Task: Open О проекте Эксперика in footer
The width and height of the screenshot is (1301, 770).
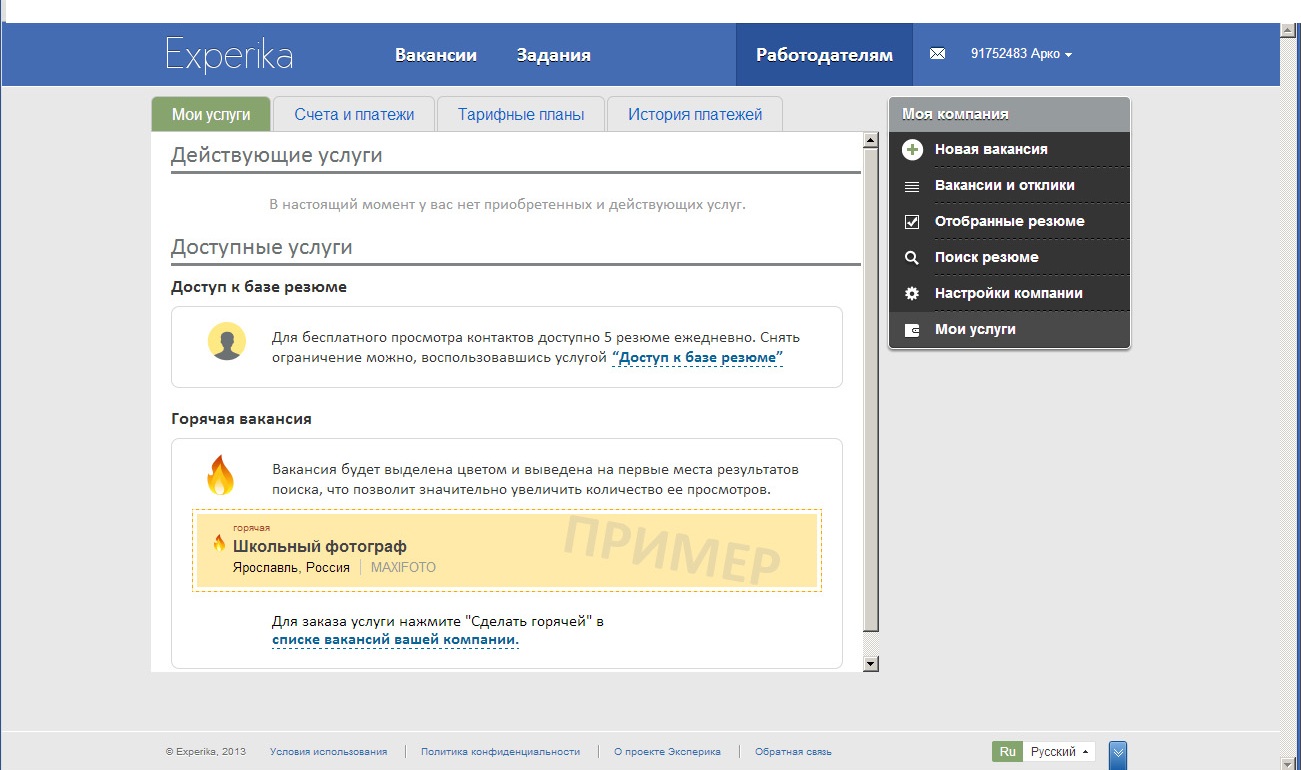Action: (667, 752)
